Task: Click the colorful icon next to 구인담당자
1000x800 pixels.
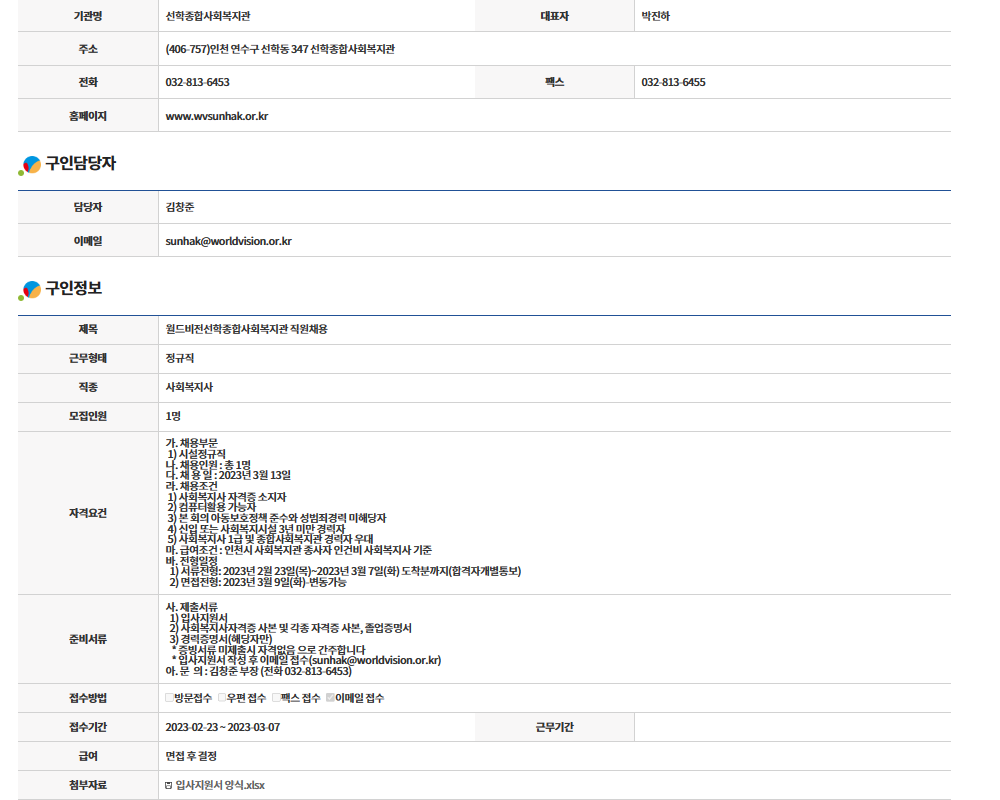Action: 29,165
